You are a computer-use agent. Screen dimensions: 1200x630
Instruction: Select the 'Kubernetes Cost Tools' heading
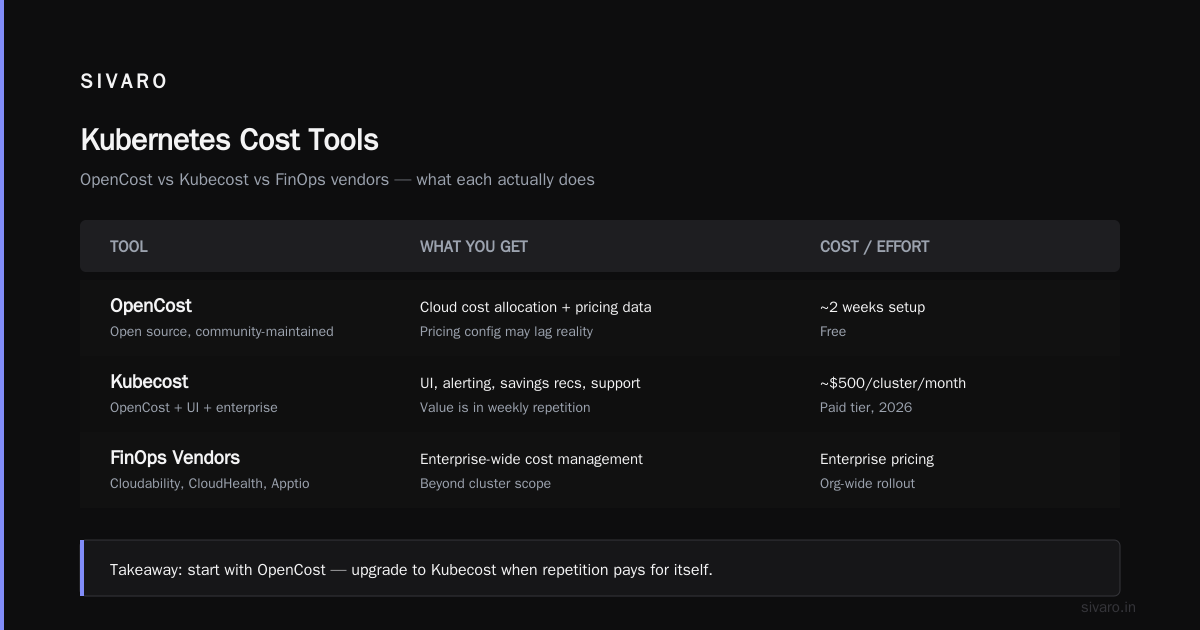pyautogui.click(x=229, y=139)
